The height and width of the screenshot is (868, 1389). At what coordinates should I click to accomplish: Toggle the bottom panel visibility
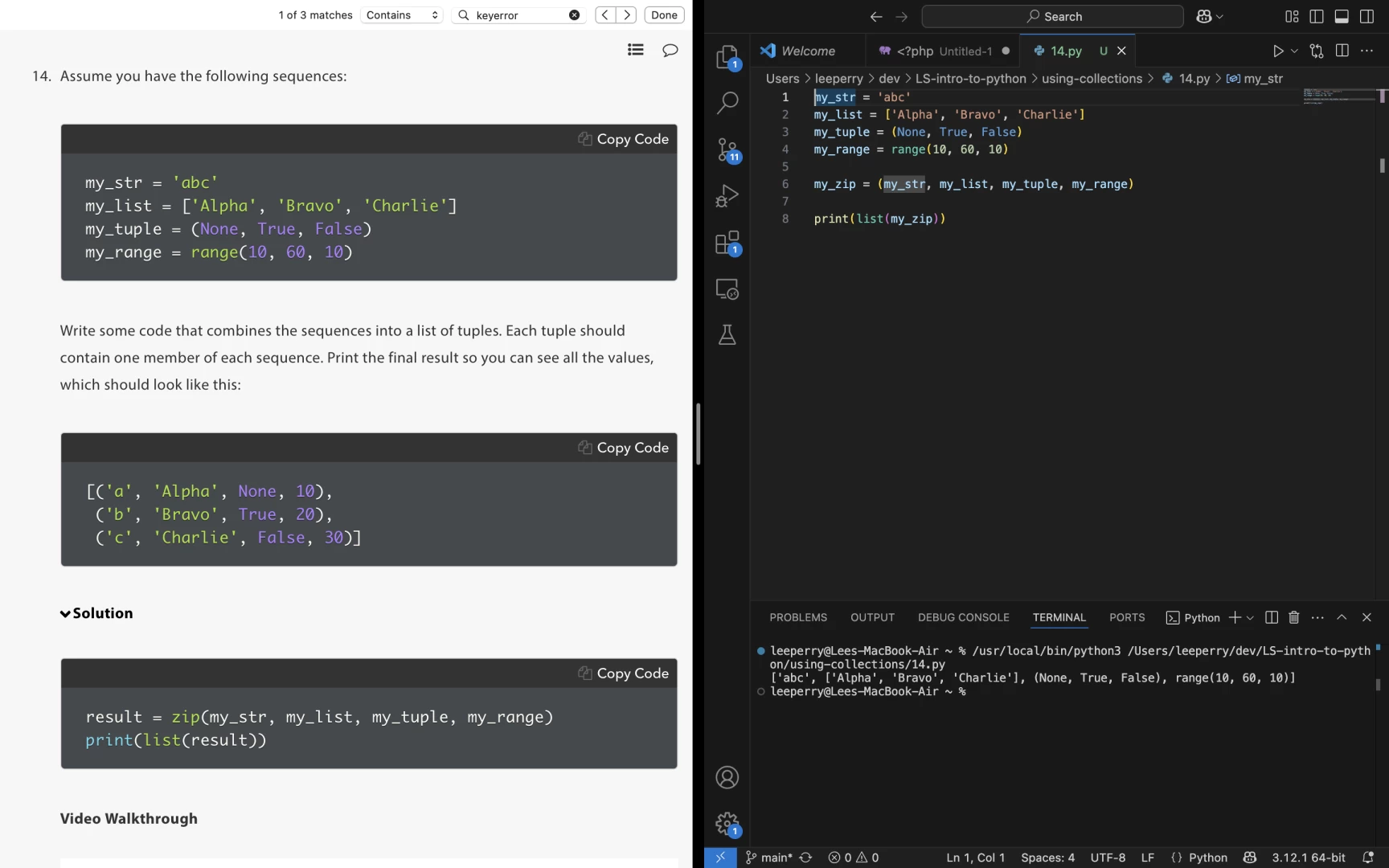[x=1342, y=16]
